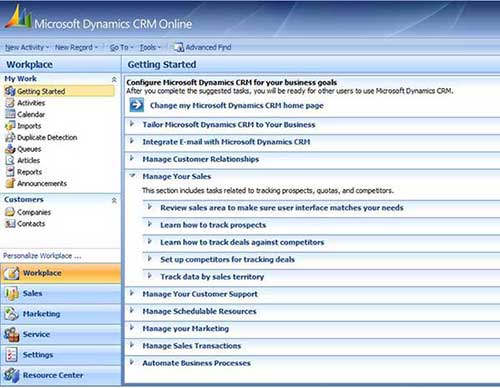Click the Contacts icon under Customers
The height and width of the screenshot is (388, 500).
pyautogui.click(x=10, y=224)
